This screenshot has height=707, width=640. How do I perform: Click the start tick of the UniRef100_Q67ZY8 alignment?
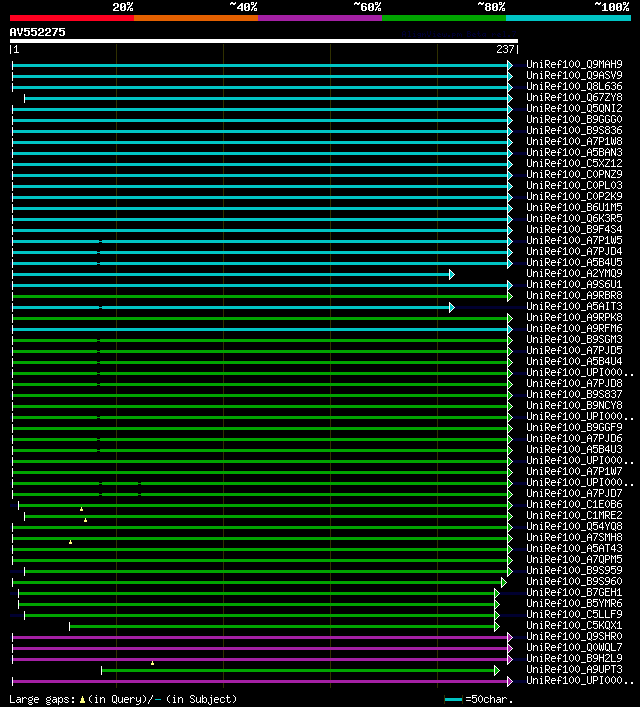click(x=24, y=98)
